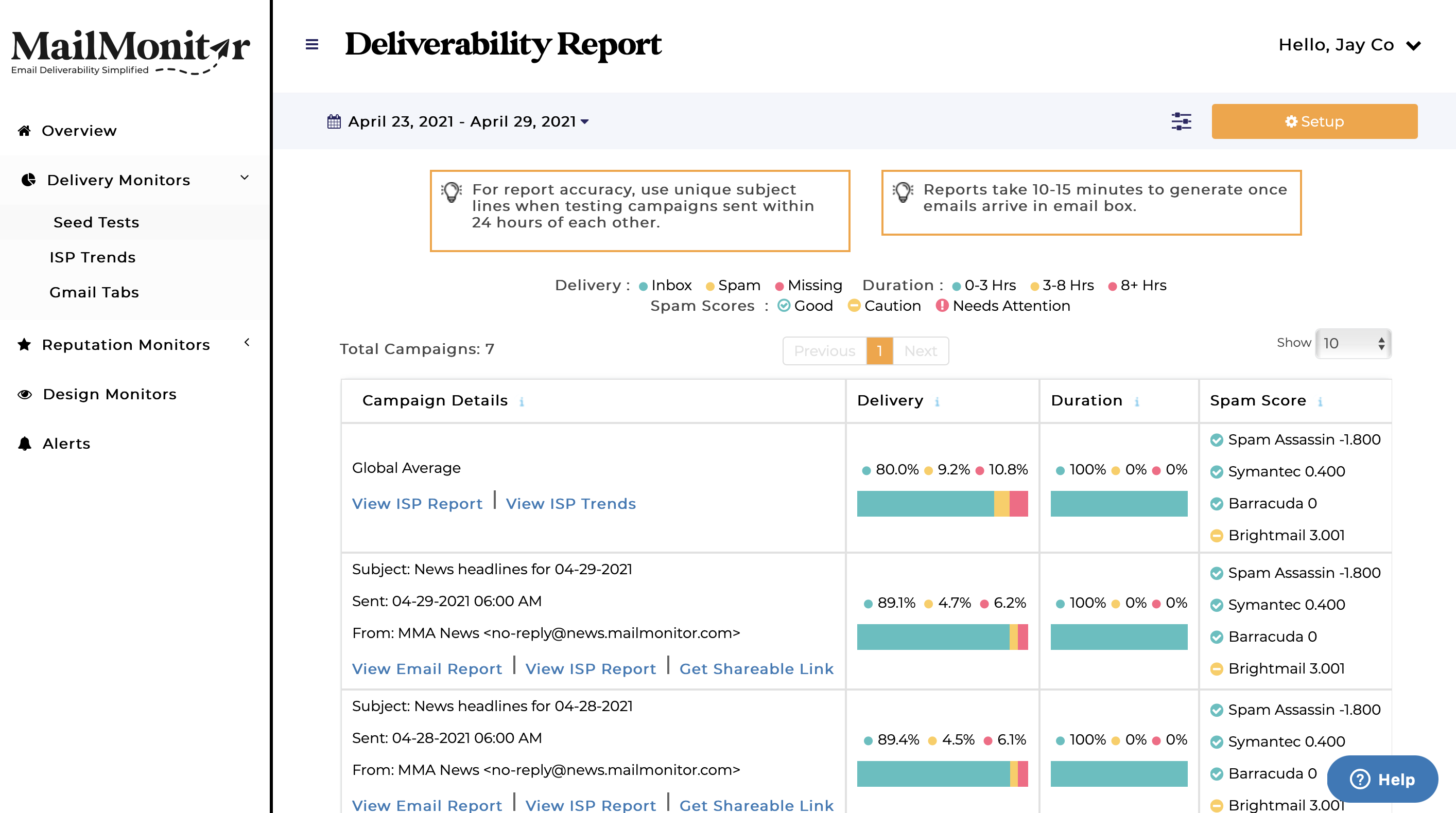Click the Design Monitors eye icon
Screen dimensions: 1456x813
(x=24, y=394)
